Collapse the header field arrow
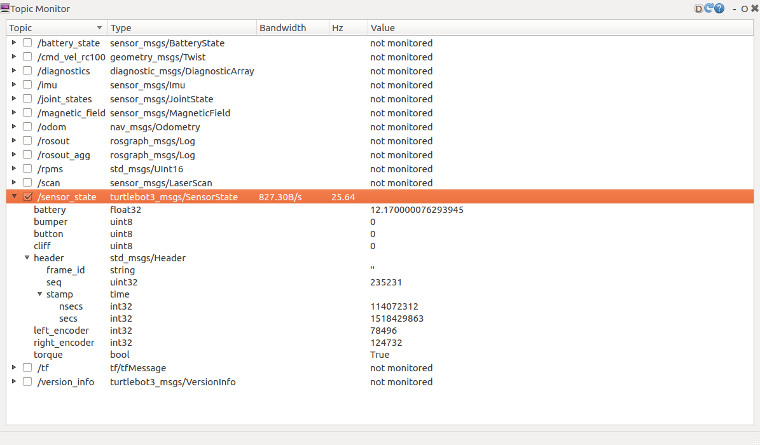The width and height of the screenshot is (760, 445). pos(27,258)
